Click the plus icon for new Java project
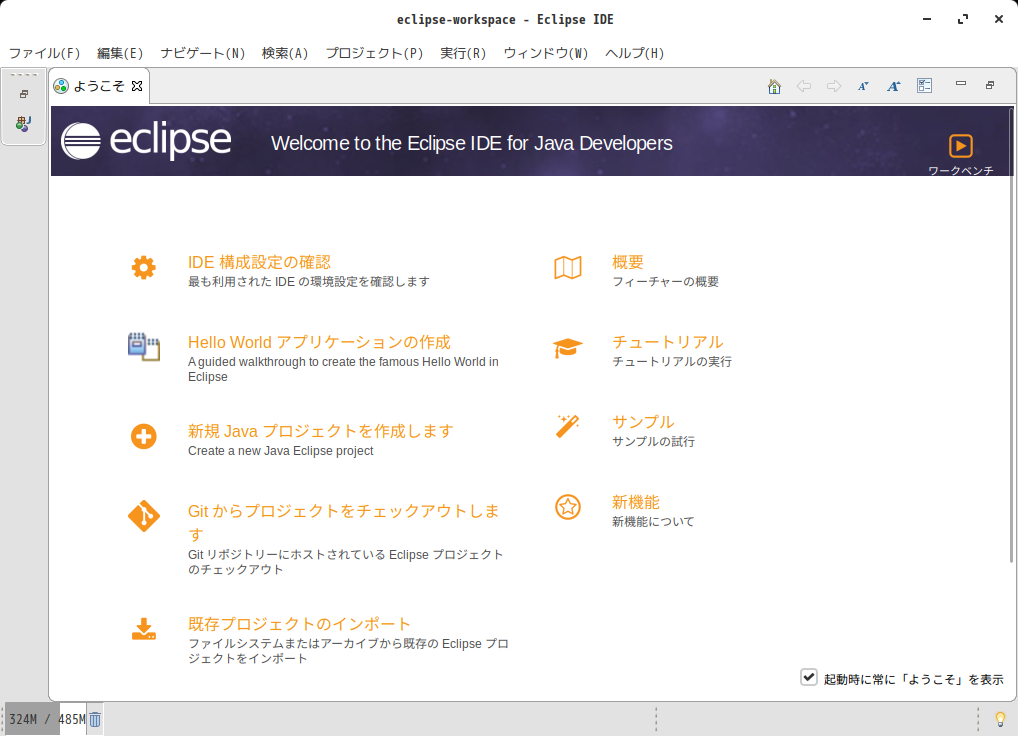This screenshot has height=736, width=1018. (x=143, y=436)
